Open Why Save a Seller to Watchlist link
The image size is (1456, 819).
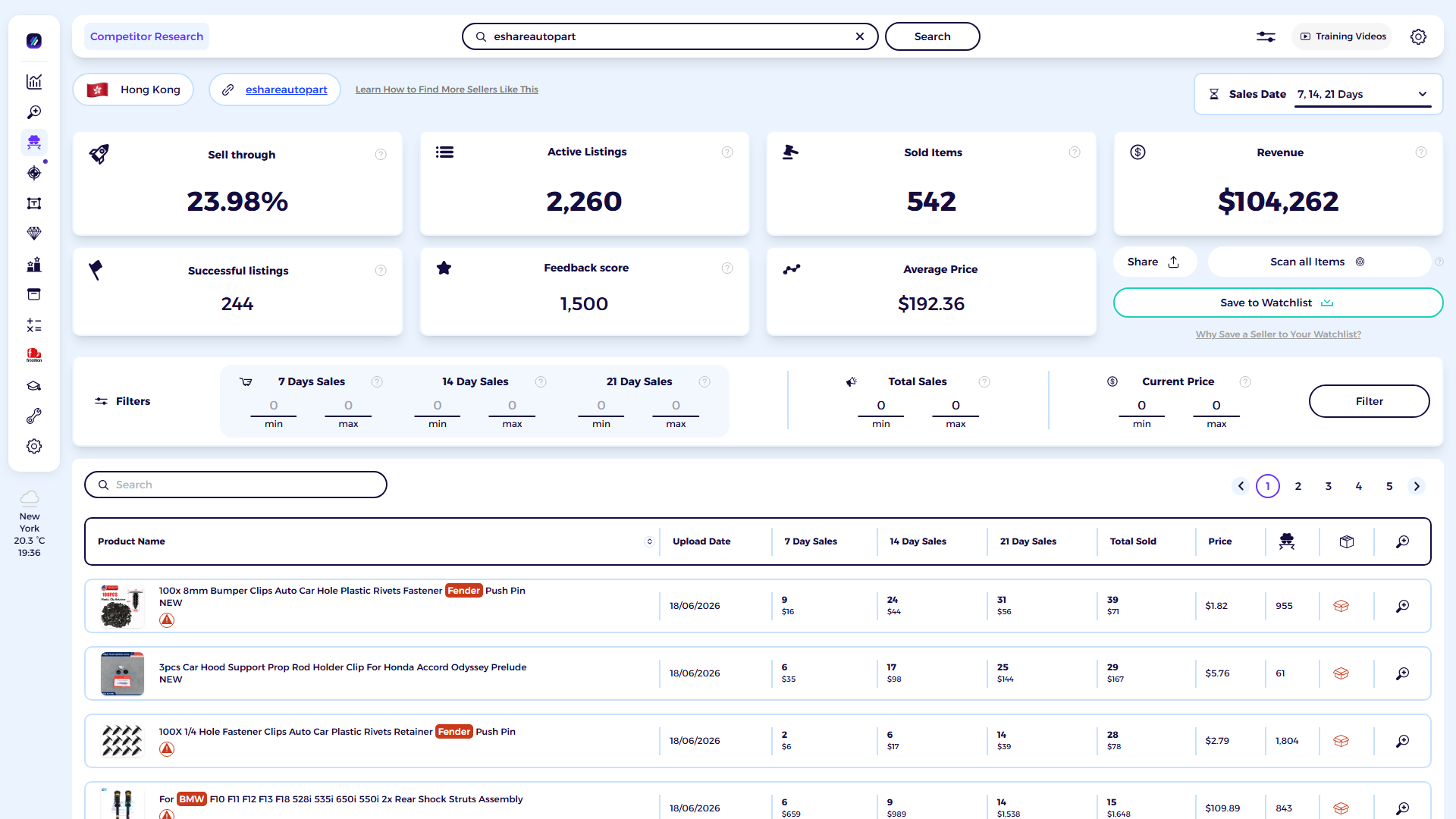1278,334
